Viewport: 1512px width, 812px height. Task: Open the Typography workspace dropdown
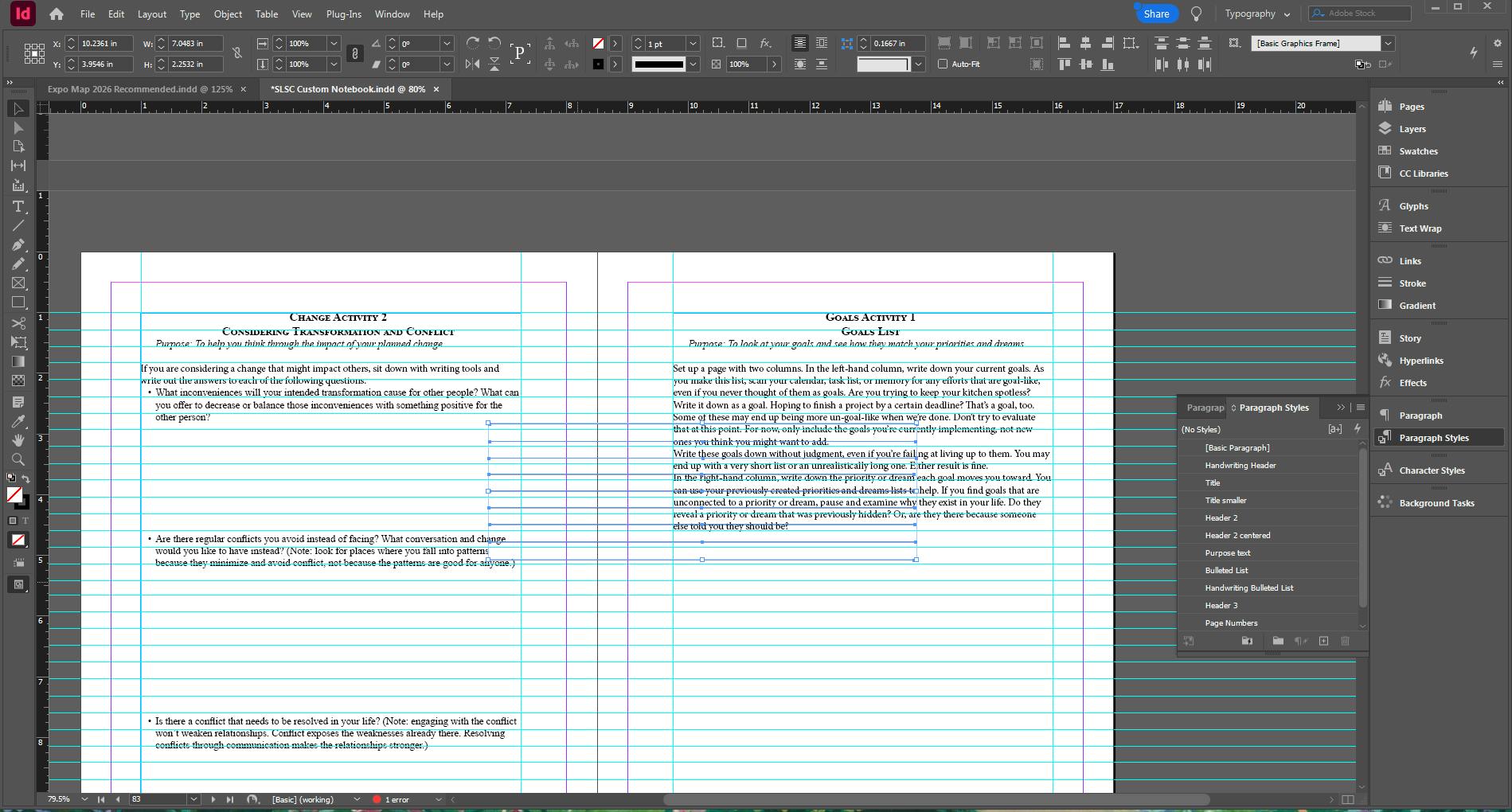pos(1257,14)
